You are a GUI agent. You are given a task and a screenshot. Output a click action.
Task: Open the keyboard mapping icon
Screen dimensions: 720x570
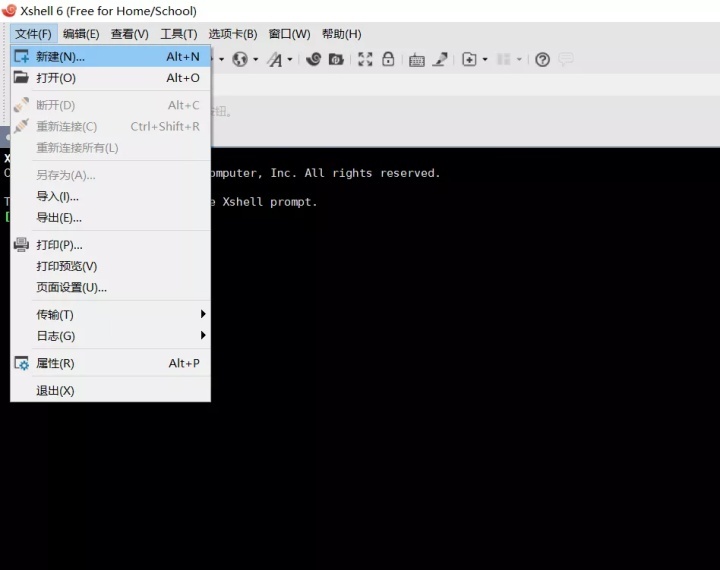click(x=416, y=60)
